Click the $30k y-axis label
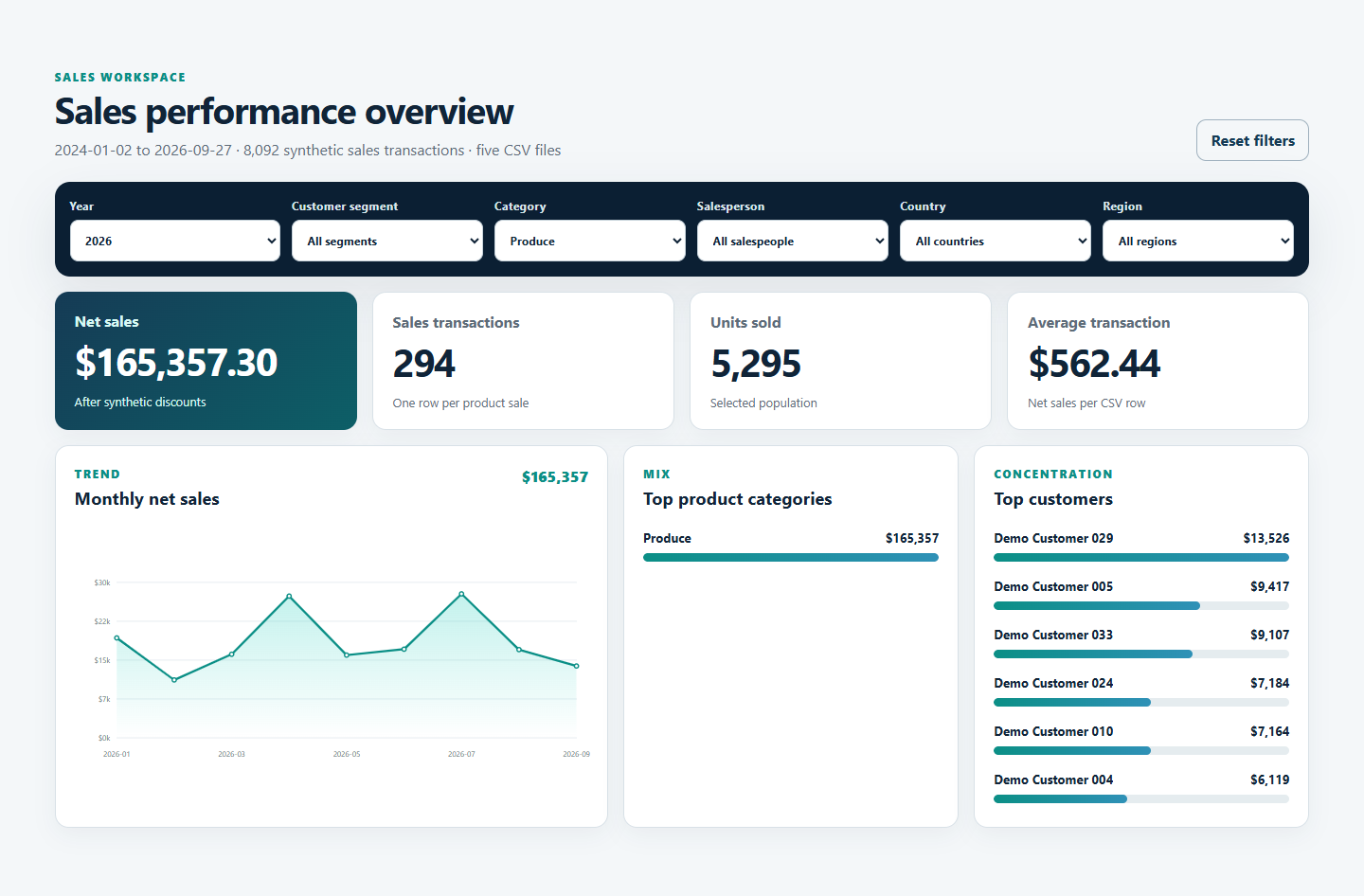The image size is (1364, 896). tap(102, 582)
